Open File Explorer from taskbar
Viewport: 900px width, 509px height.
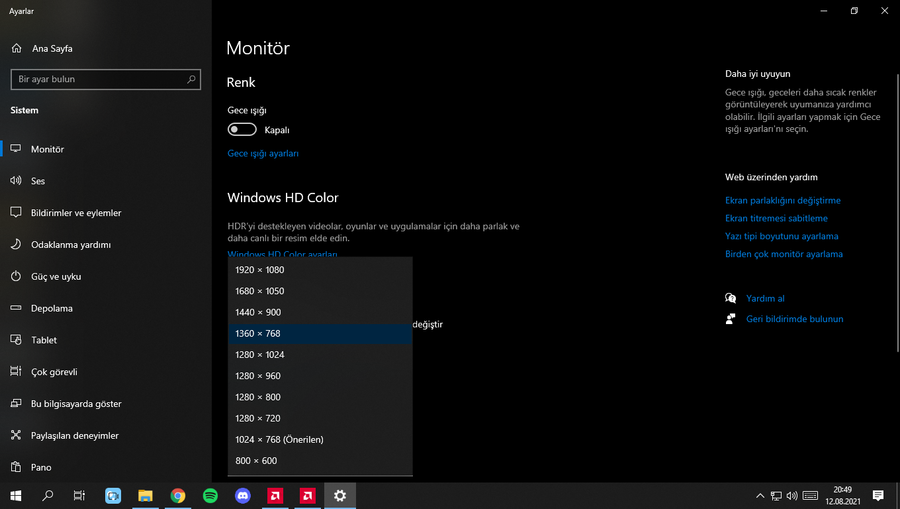[x=145, y=495]
